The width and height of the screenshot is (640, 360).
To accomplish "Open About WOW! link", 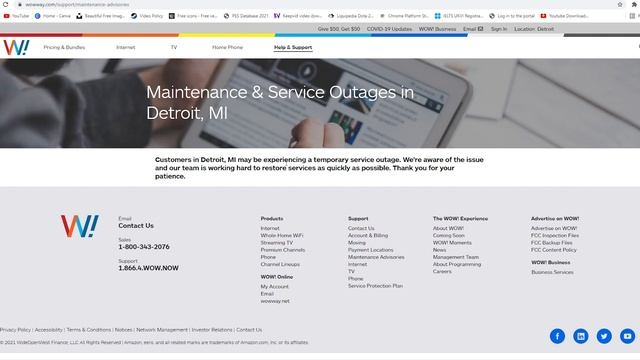I will (448, 229).
